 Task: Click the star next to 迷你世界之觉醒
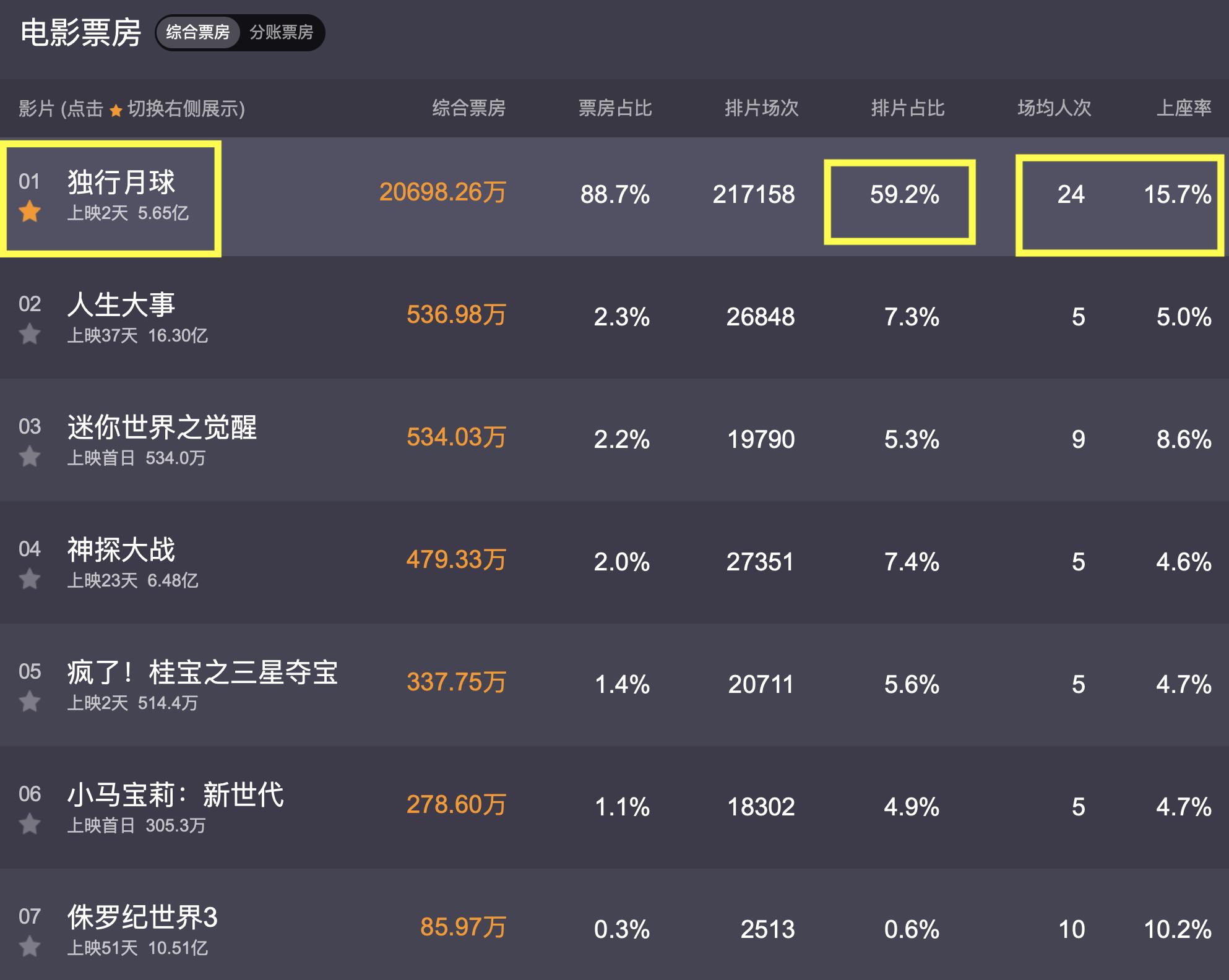click(x=30, y=457)
